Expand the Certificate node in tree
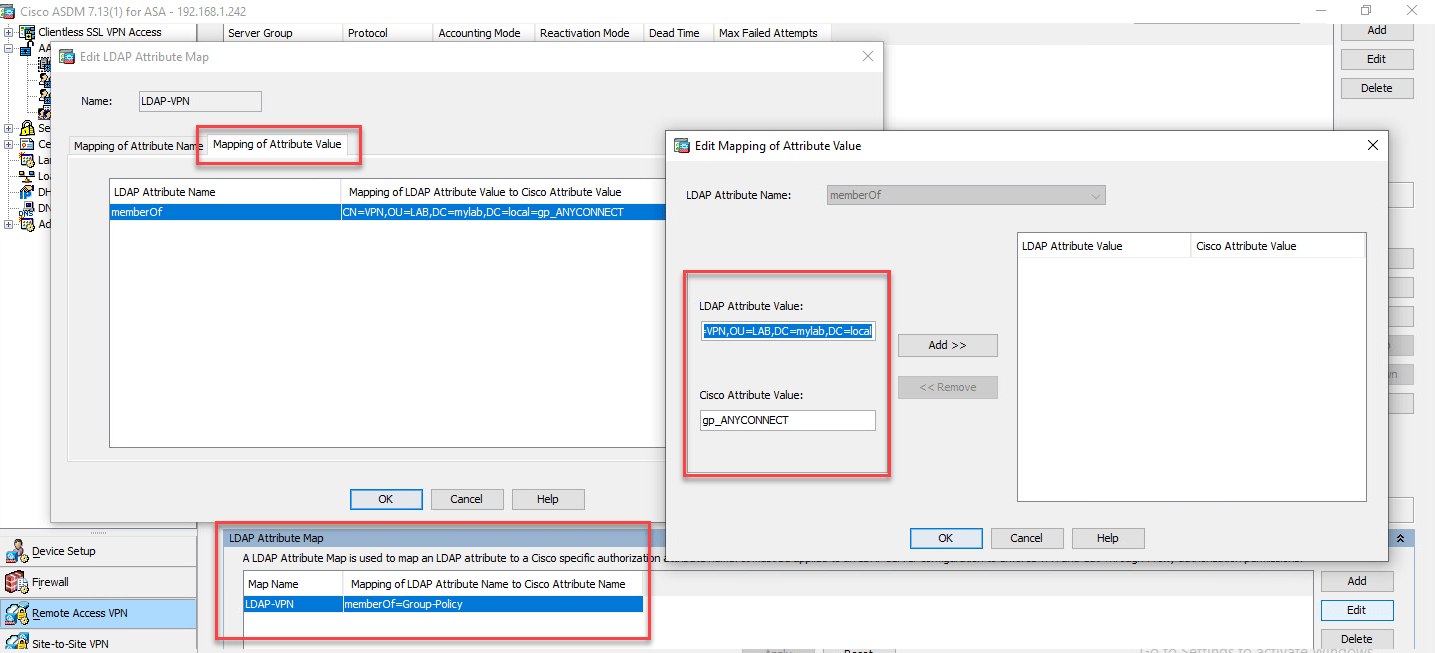This screenshot has height=653, width=1435. tap(8, 144)
